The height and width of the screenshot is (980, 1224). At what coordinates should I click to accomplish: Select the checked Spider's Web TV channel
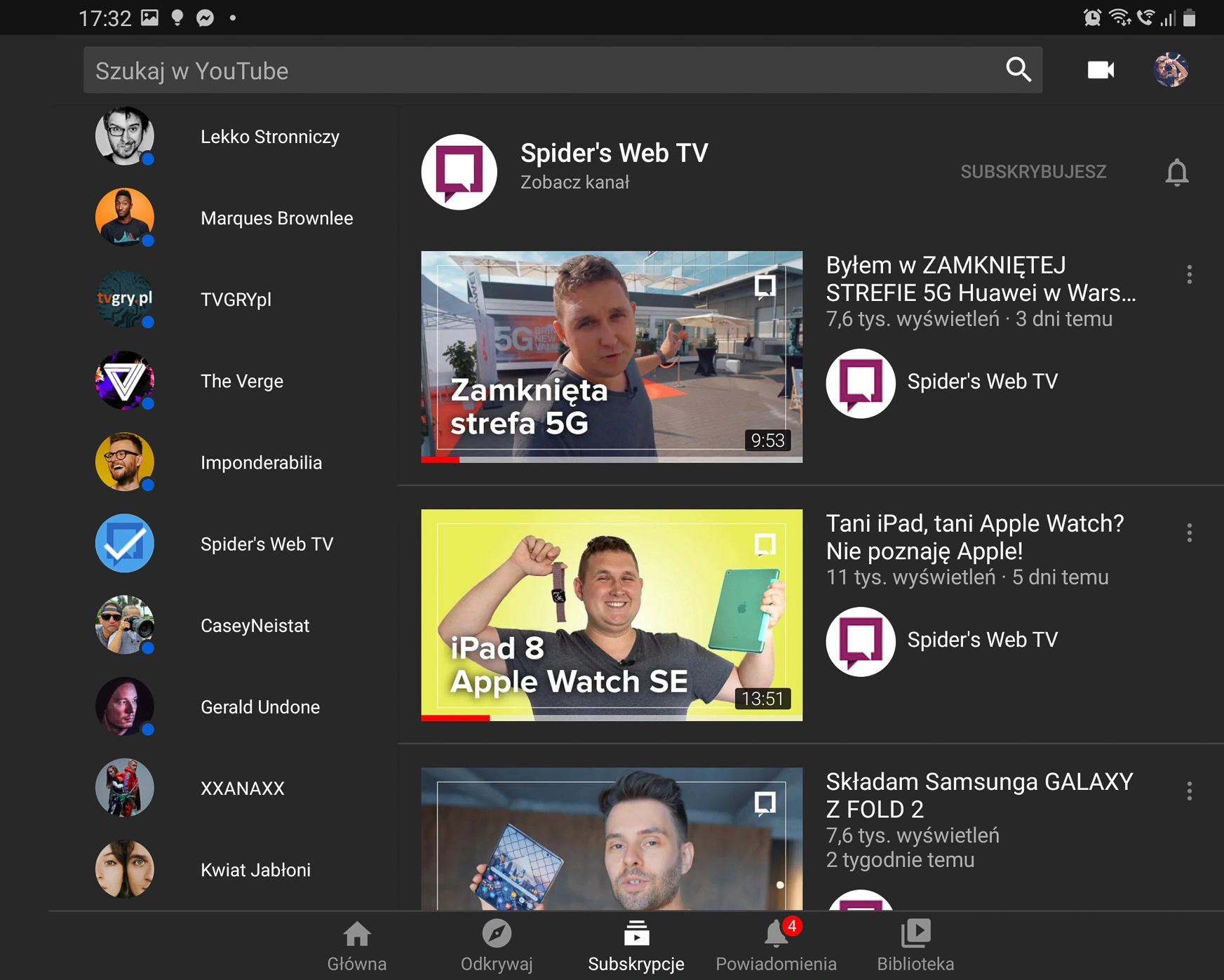coord(224,544)
